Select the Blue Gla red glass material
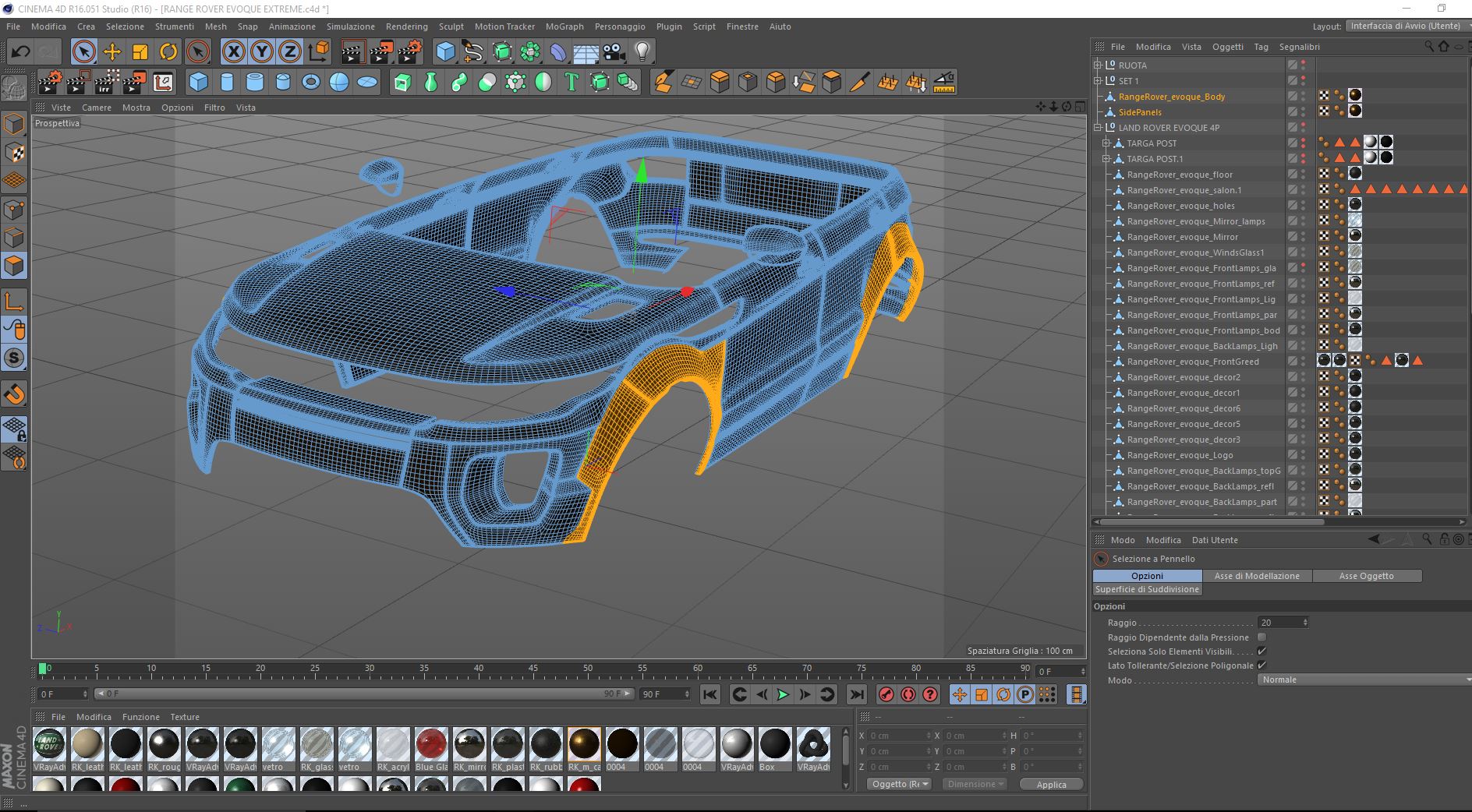 tap(431, 749)
